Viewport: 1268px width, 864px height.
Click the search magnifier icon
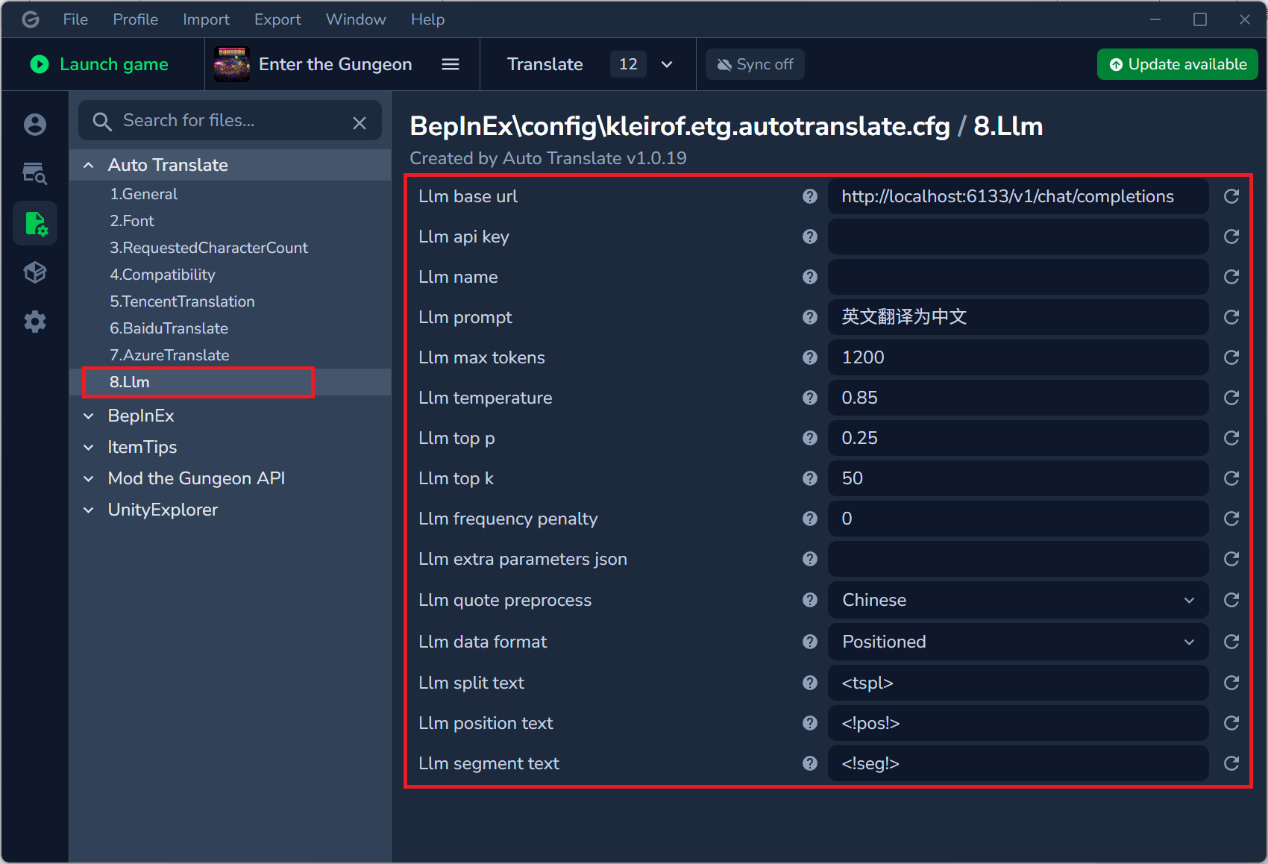101,122
